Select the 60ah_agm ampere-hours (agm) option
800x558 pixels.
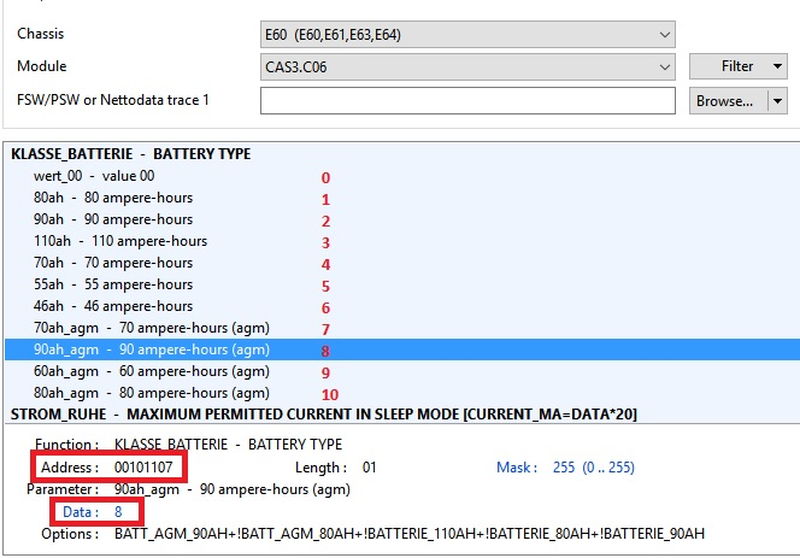(x=151, y=371)
